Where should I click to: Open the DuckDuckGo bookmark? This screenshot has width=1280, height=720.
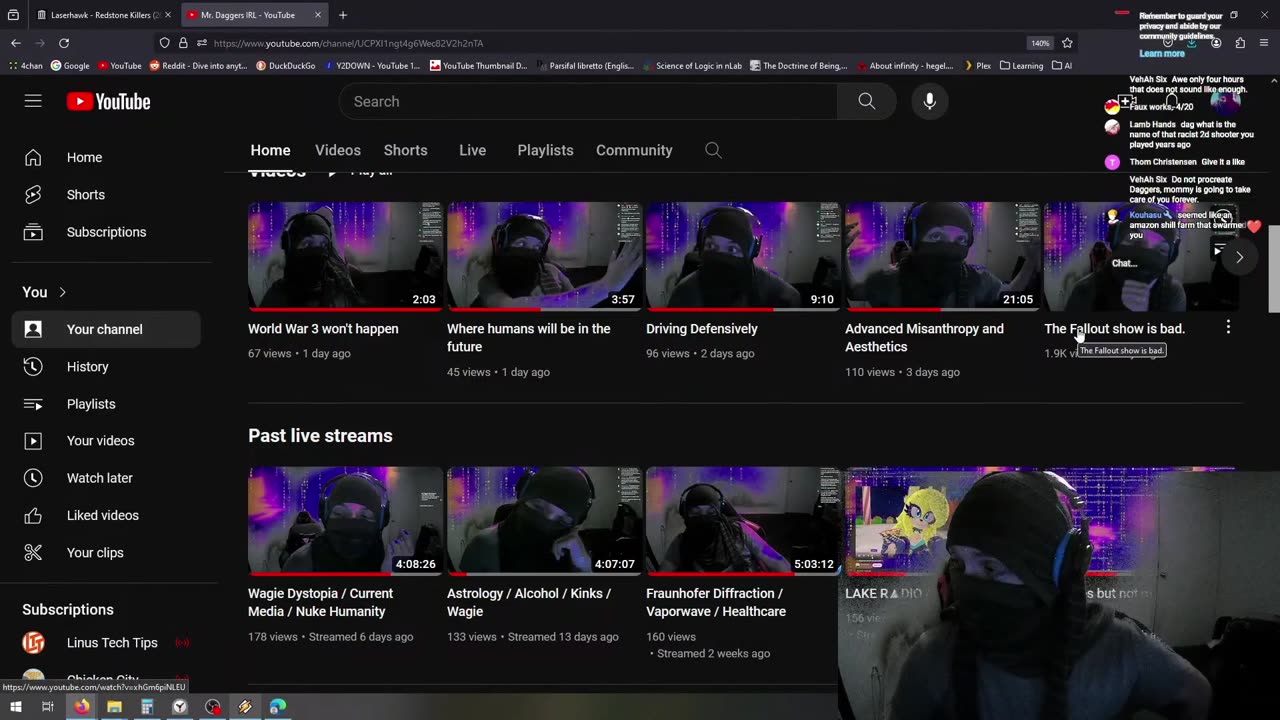click(286, 66)
